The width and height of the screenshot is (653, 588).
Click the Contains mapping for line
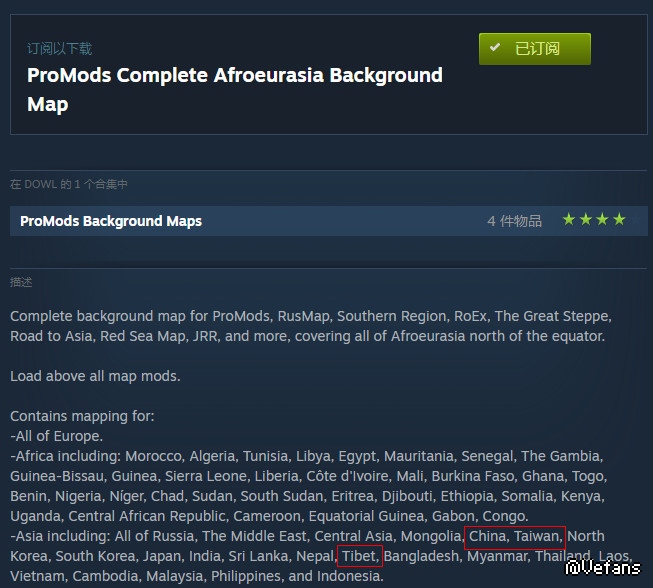point(82,416)
